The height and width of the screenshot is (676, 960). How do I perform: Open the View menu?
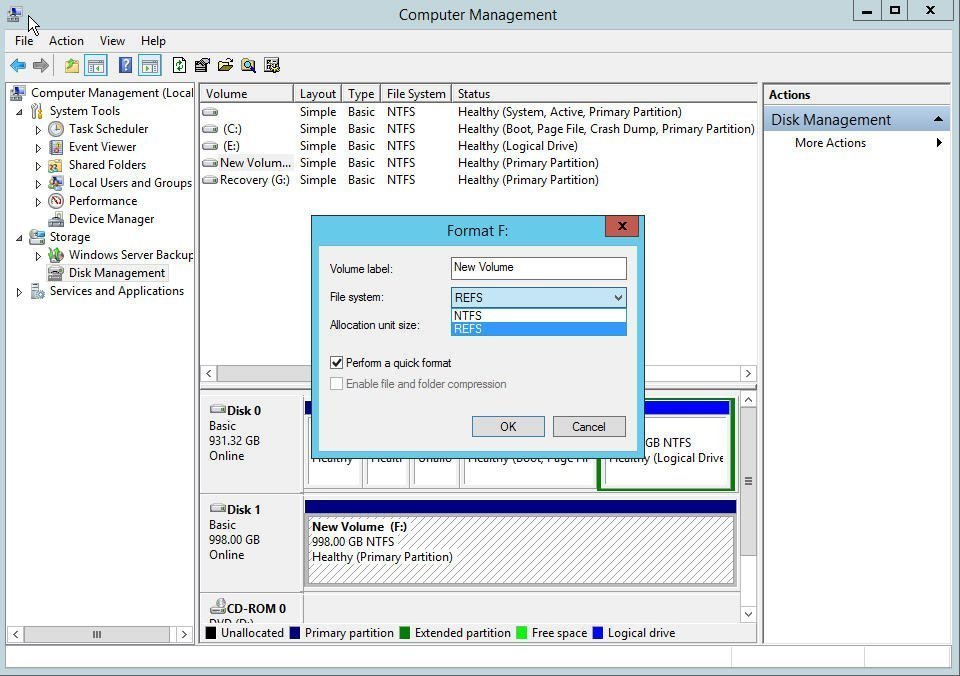point(112,40)
